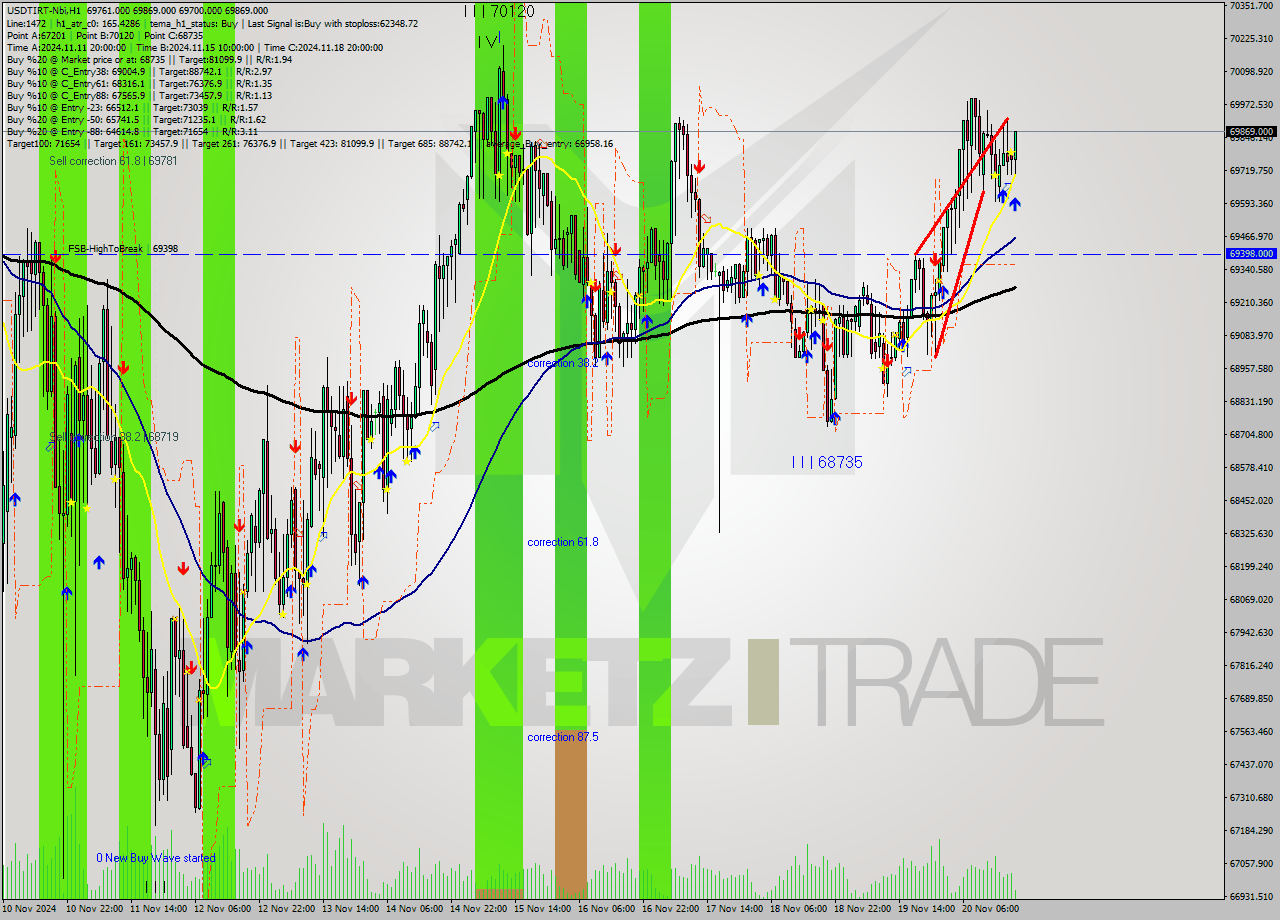The image size is (1280, 920).
Task: Click the '11 Nov 14:00' time axis label
Action: point(157,909)
